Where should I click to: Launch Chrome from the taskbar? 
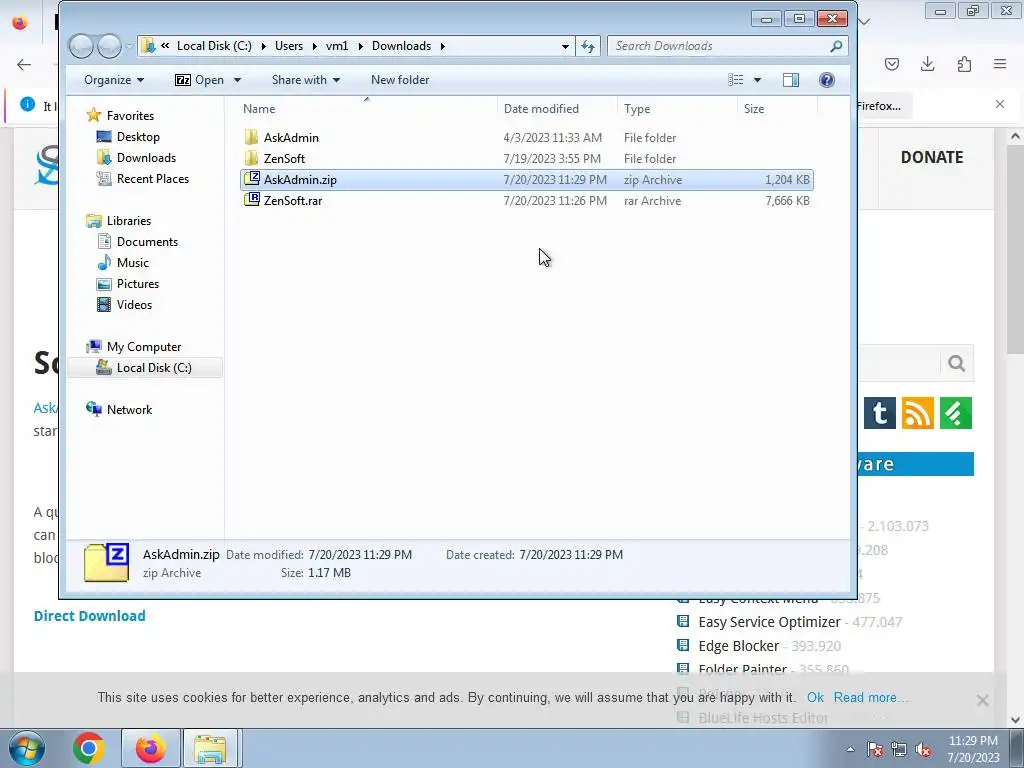coord(89,748)
